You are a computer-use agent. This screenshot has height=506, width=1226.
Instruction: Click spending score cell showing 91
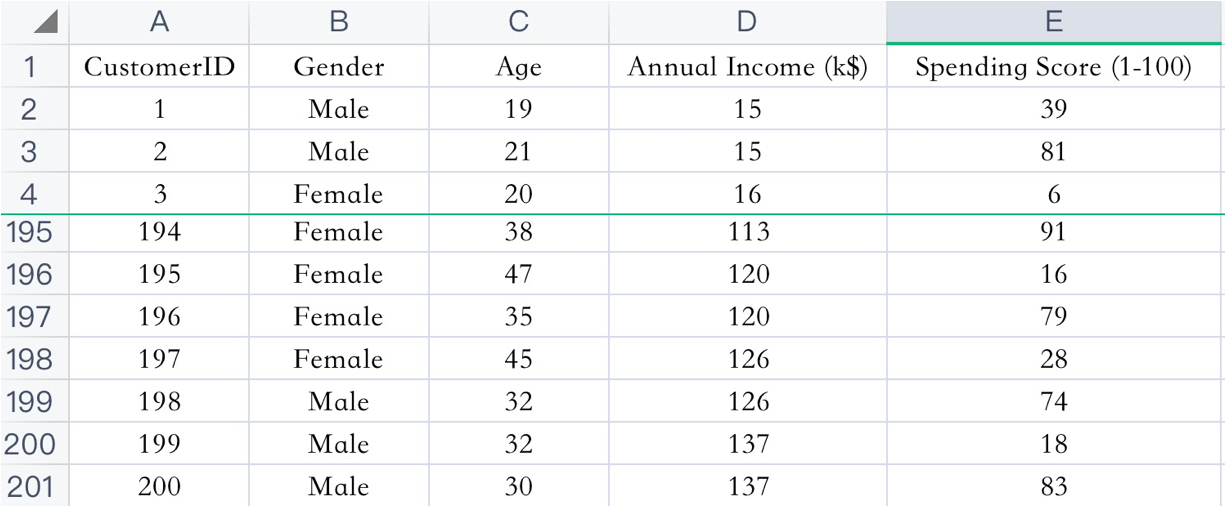coord(1055,232)
